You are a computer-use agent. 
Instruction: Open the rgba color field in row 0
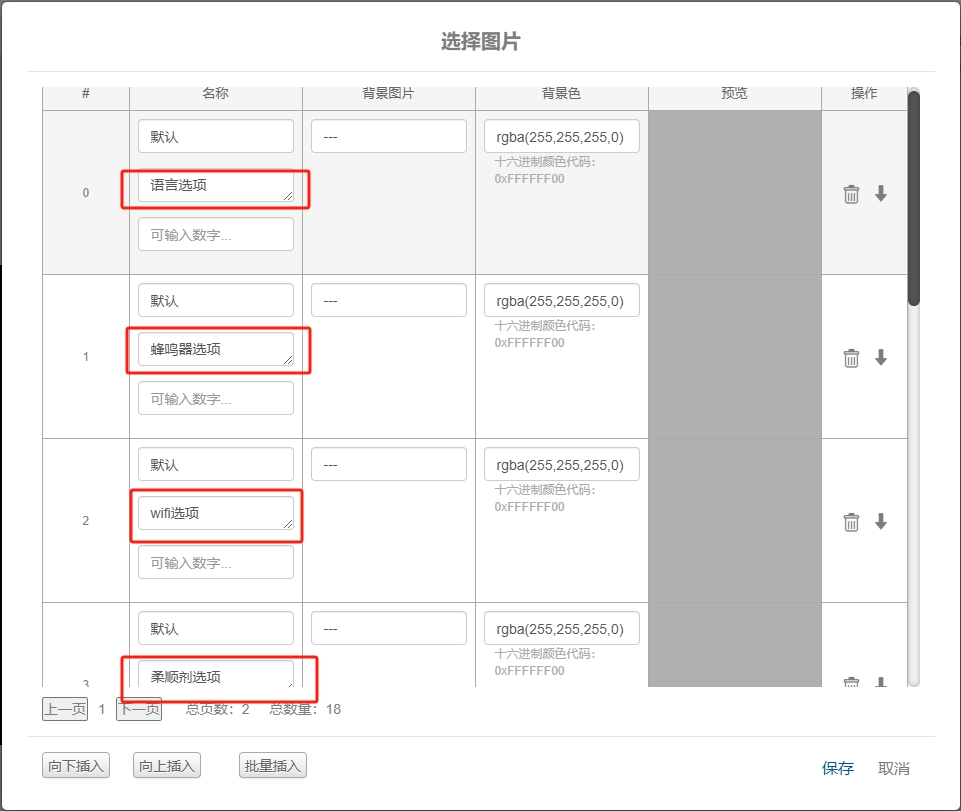coord(561,136)
